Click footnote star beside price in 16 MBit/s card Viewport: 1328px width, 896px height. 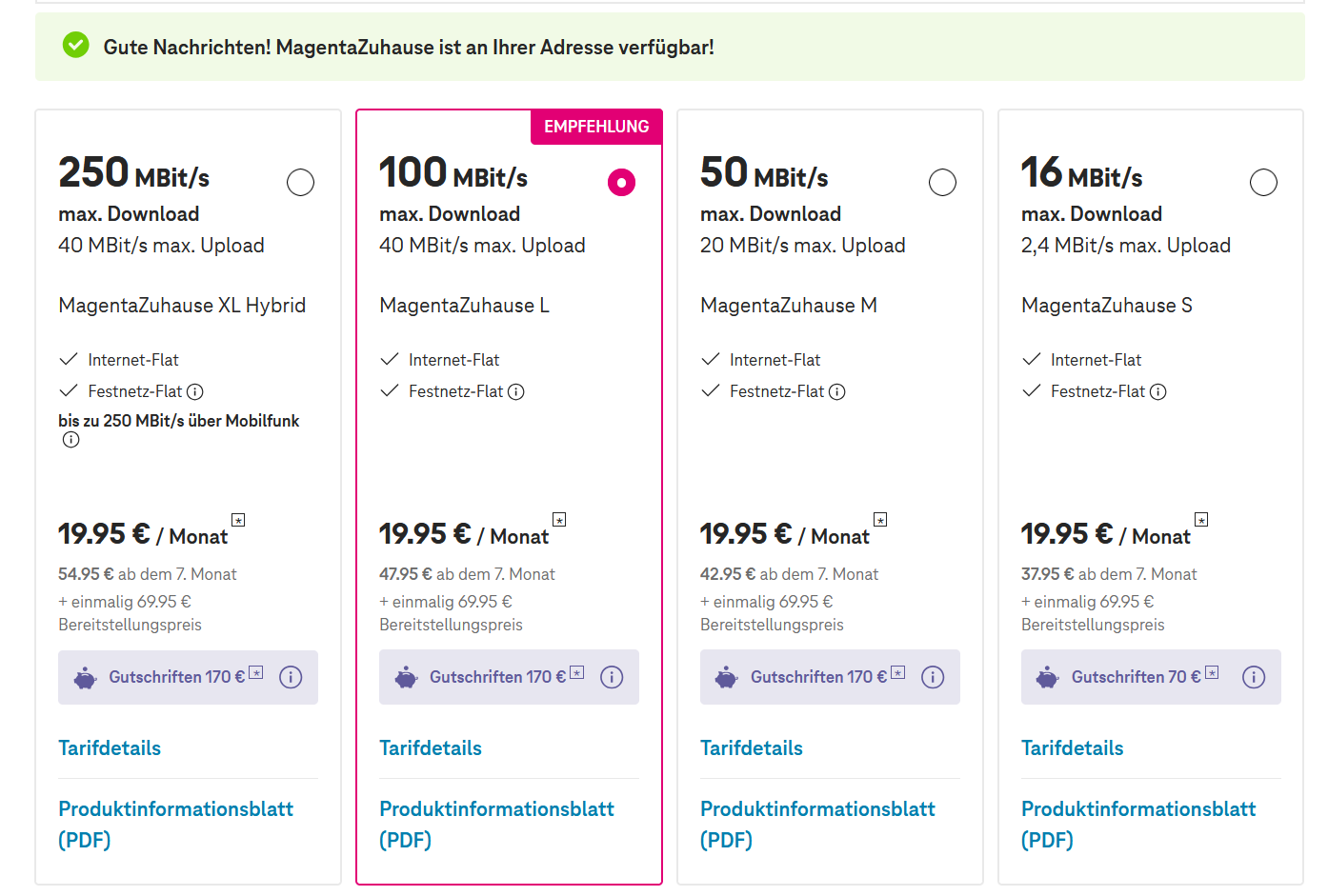(1202, 520)
